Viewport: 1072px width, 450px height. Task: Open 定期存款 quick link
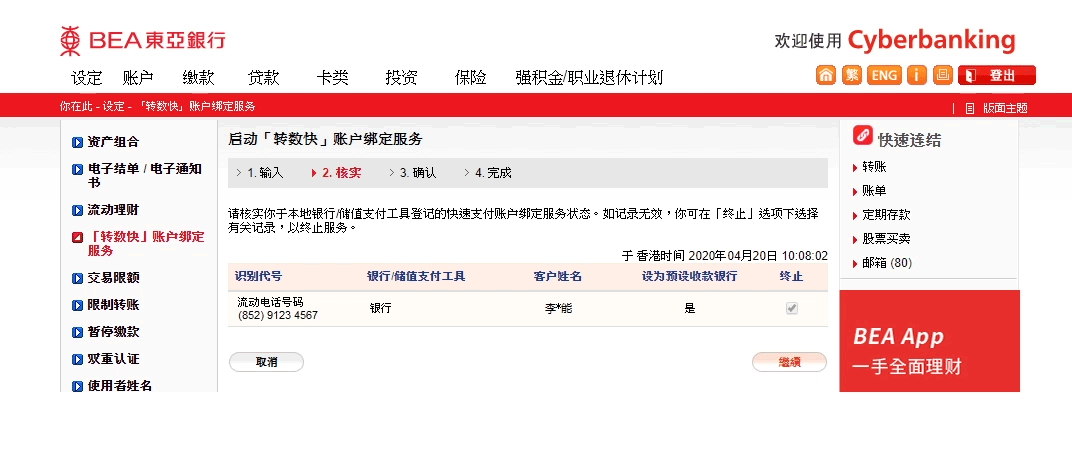(886, 215)
